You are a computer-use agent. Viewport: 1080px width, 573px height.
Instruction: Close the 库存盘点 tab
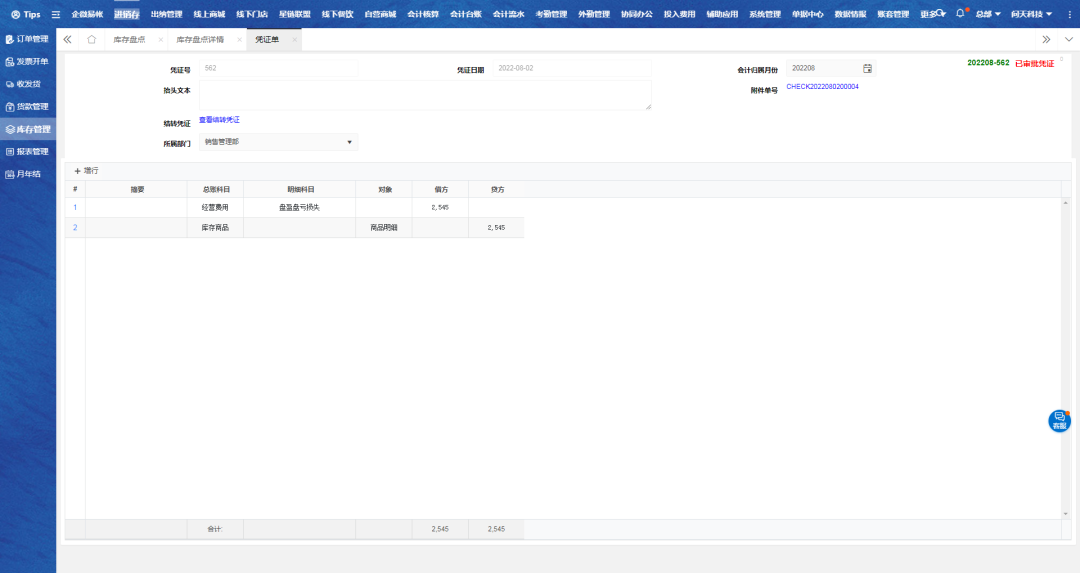[x=160, y=40]
